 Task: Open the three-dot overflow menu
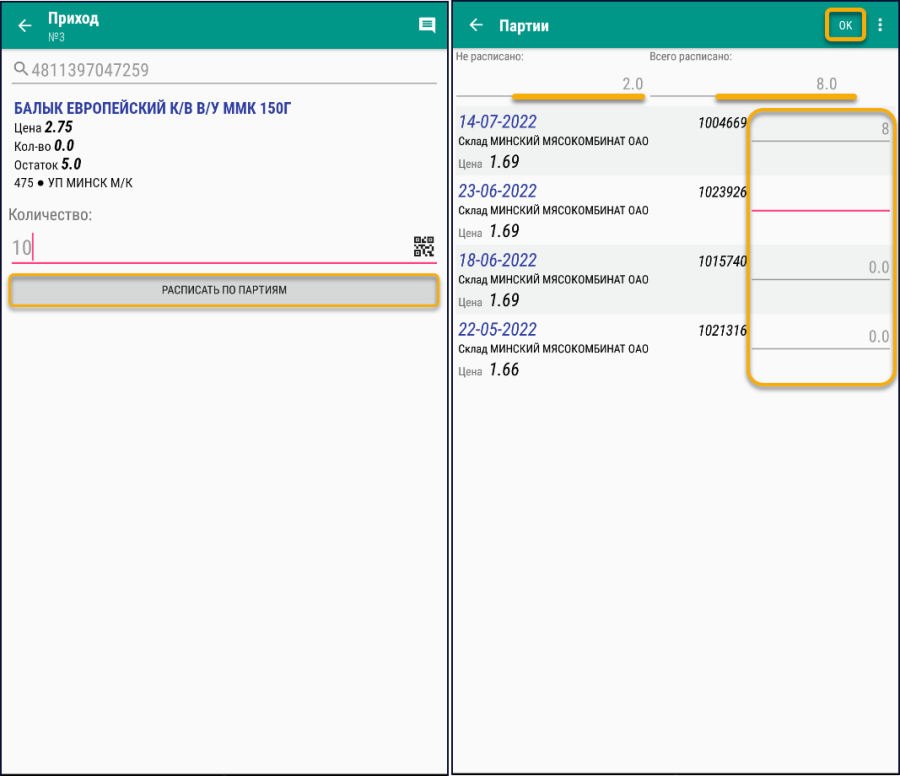pos(880,26)
